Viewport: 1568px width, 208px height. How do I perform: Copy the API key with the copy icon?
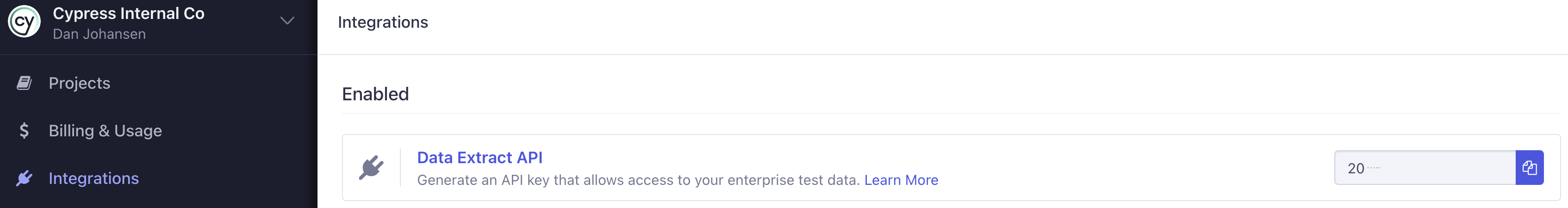point(1529,167)
